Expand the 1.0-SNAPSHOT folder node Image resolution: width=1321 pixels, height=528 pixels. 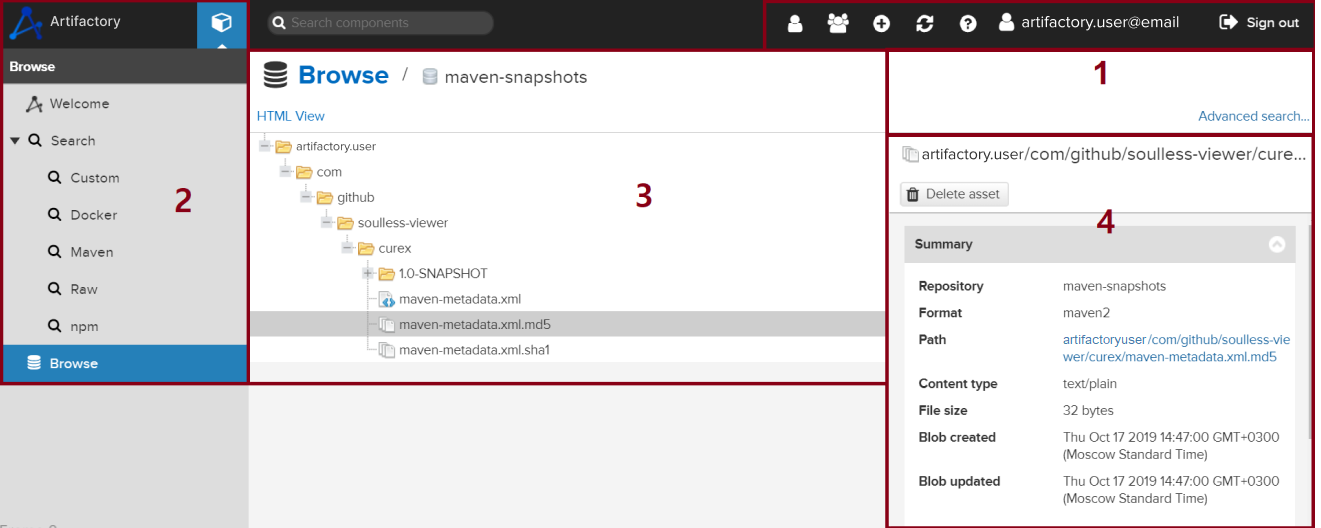click(368, 273)
